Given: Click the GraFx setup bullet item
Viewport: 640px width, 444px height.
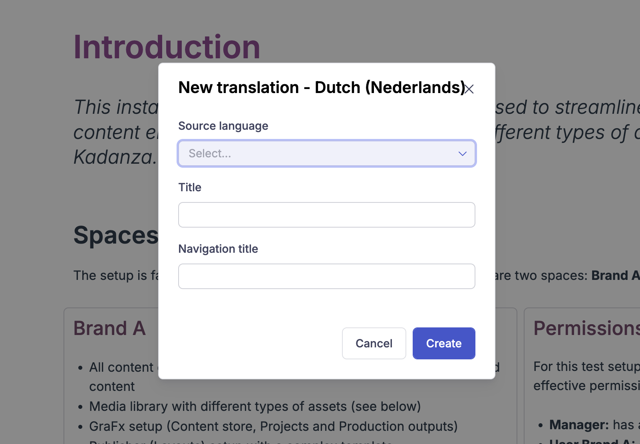Looking at the screenshot, I should (273, 426).
